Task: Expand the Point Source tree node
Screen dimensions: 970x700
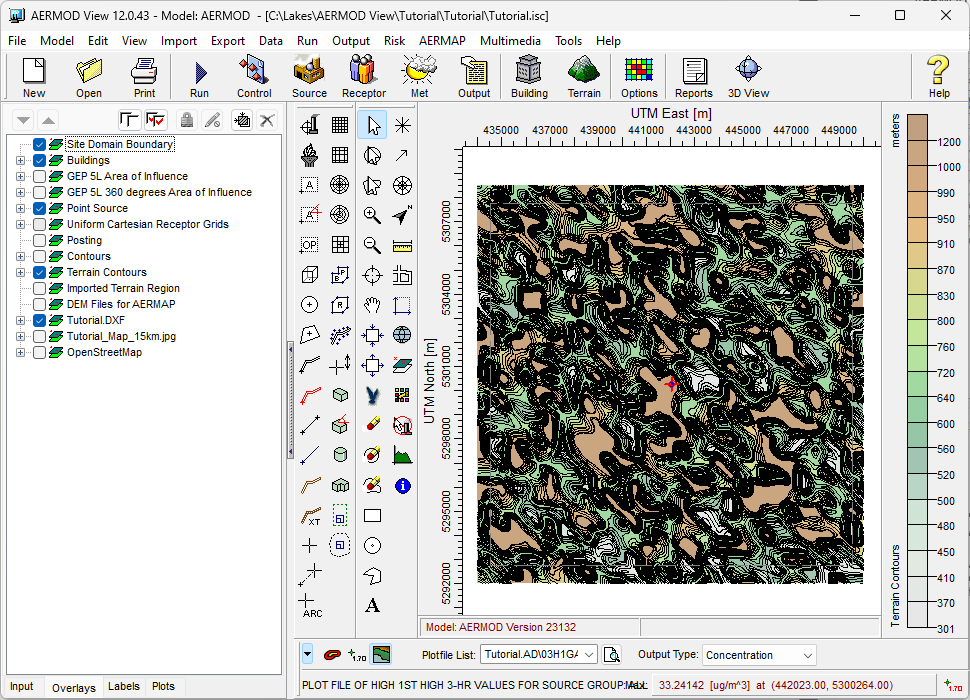Action: click(x=20, y=208)
